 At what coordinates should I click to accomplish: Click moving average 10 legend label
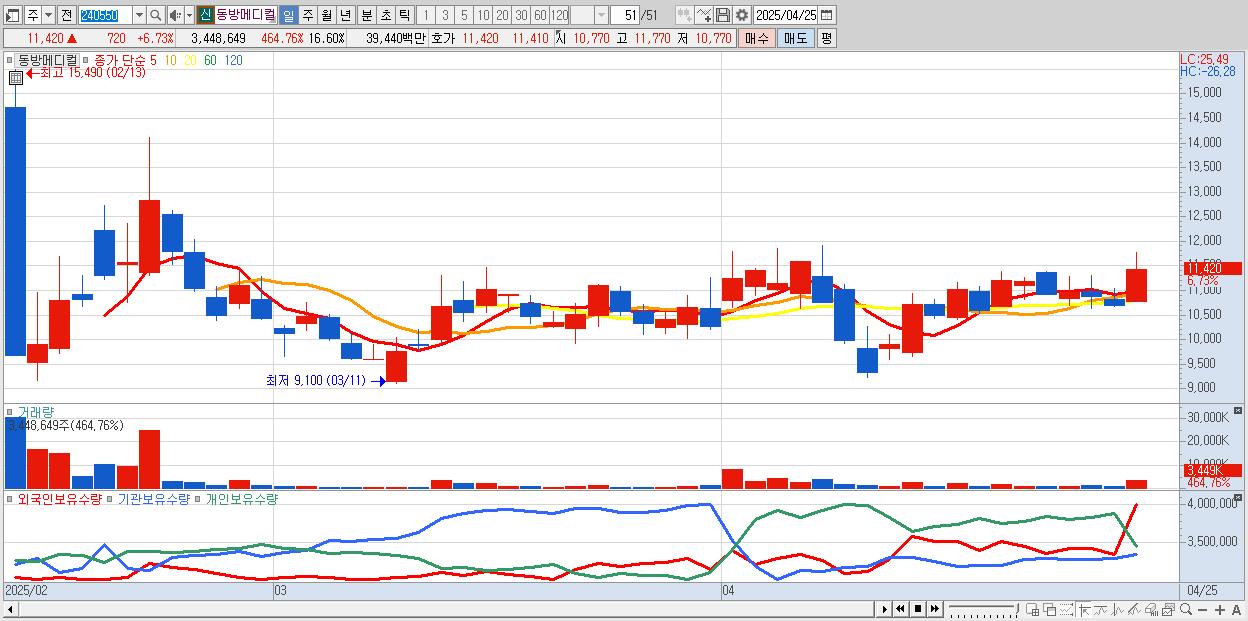(x=171, y=60)
